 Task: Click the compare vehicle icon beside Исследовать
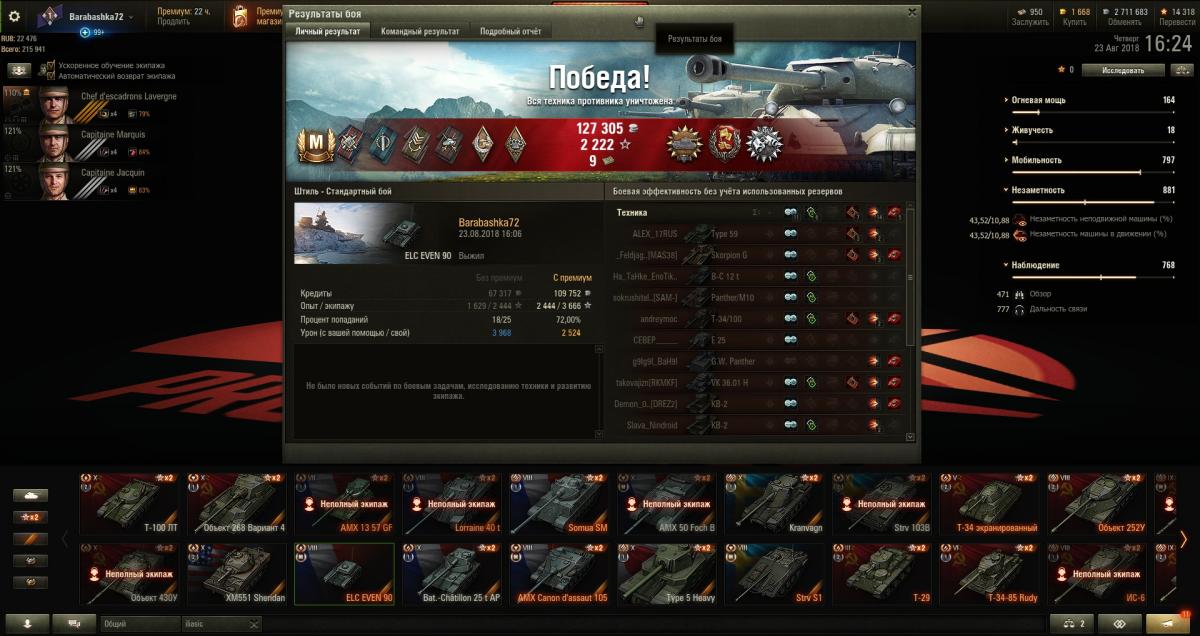1180,70
